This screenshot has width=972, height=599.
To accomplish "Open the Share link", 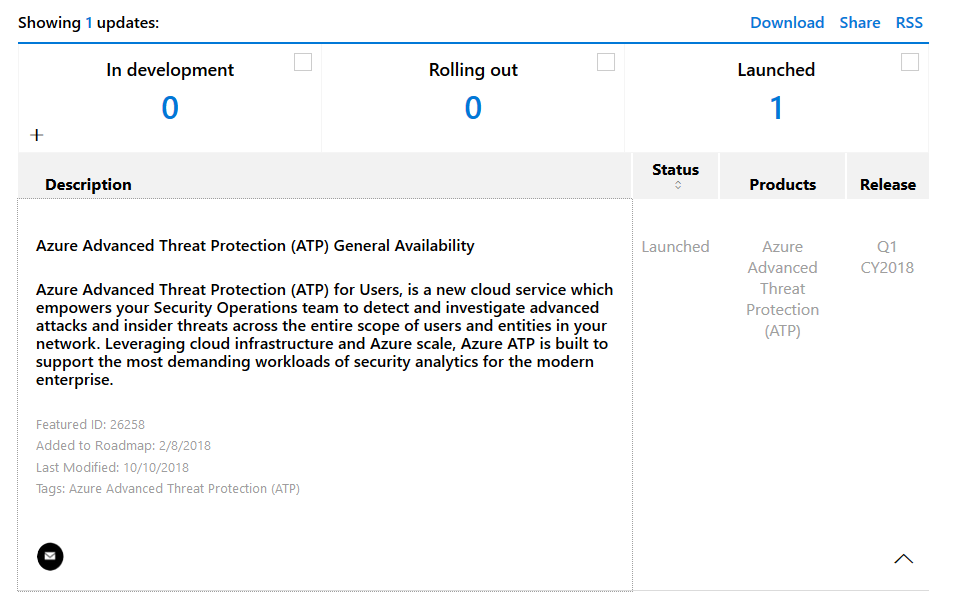I will coord(859,23).
